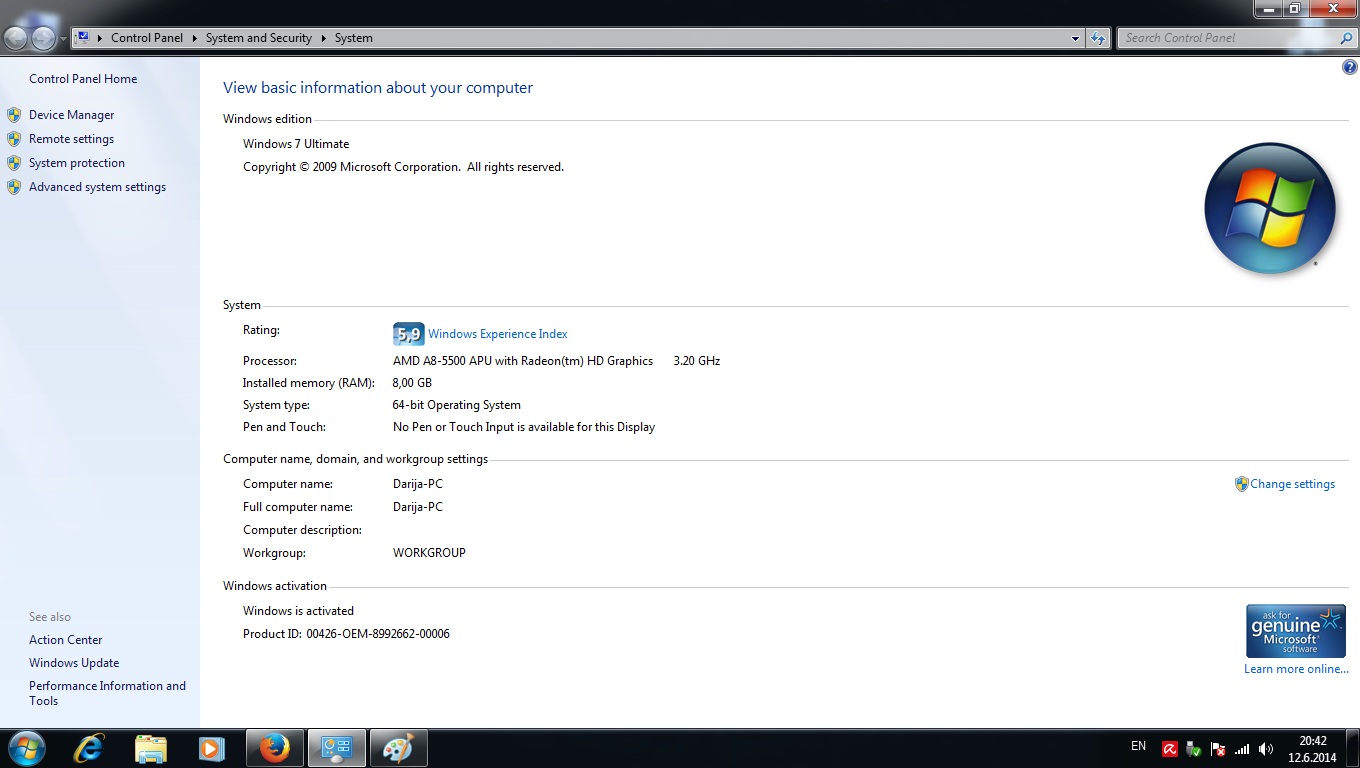Image resolution: width=1360 pixels, height=768 pixels.
Task: Click the magnifier icon in the search box
Action: (x=1345, y=38)
